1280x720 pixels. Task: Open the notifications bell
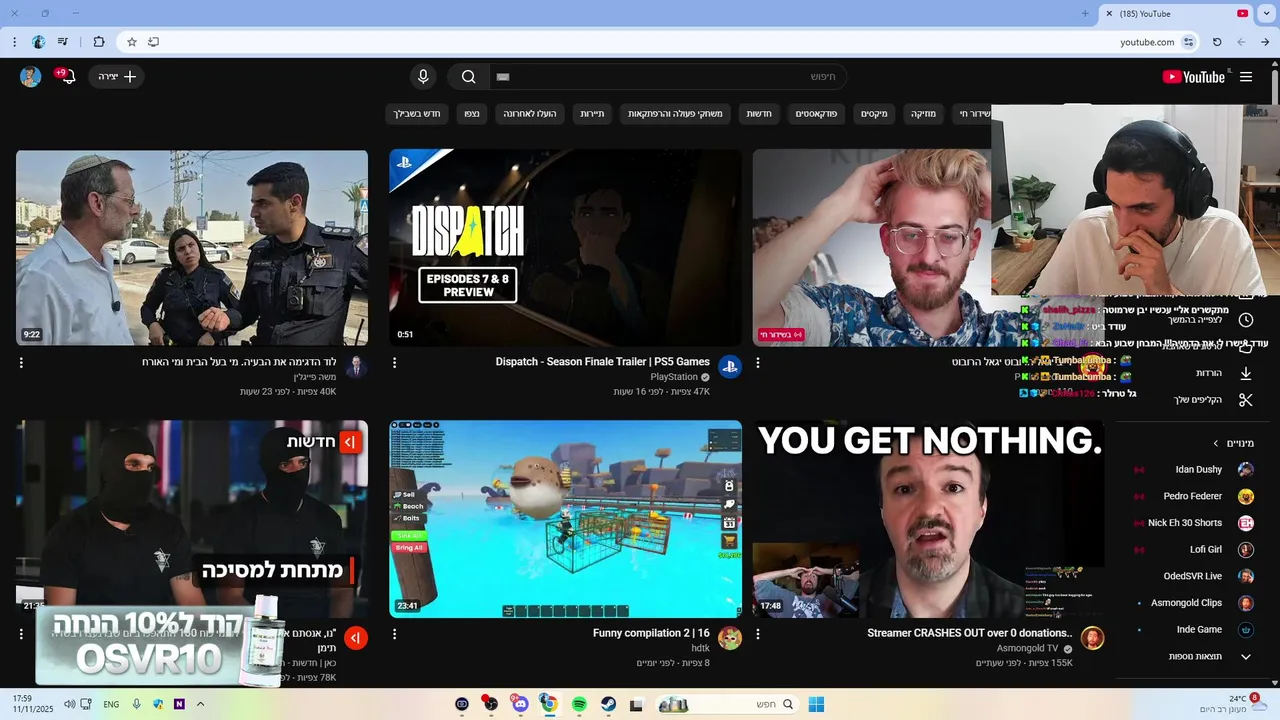click(x=68, y=77)
